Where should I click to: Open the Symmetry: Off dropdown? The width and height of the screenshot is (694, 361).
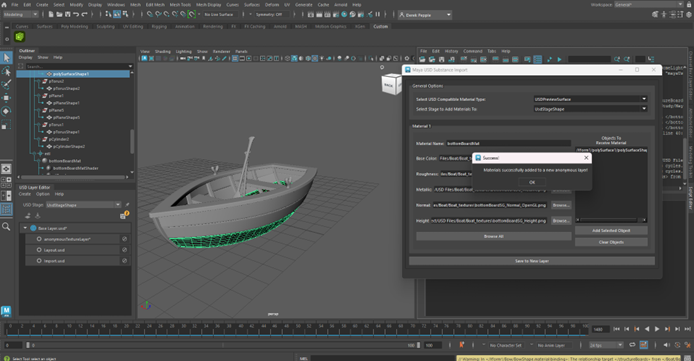click(x=272, y=15)
